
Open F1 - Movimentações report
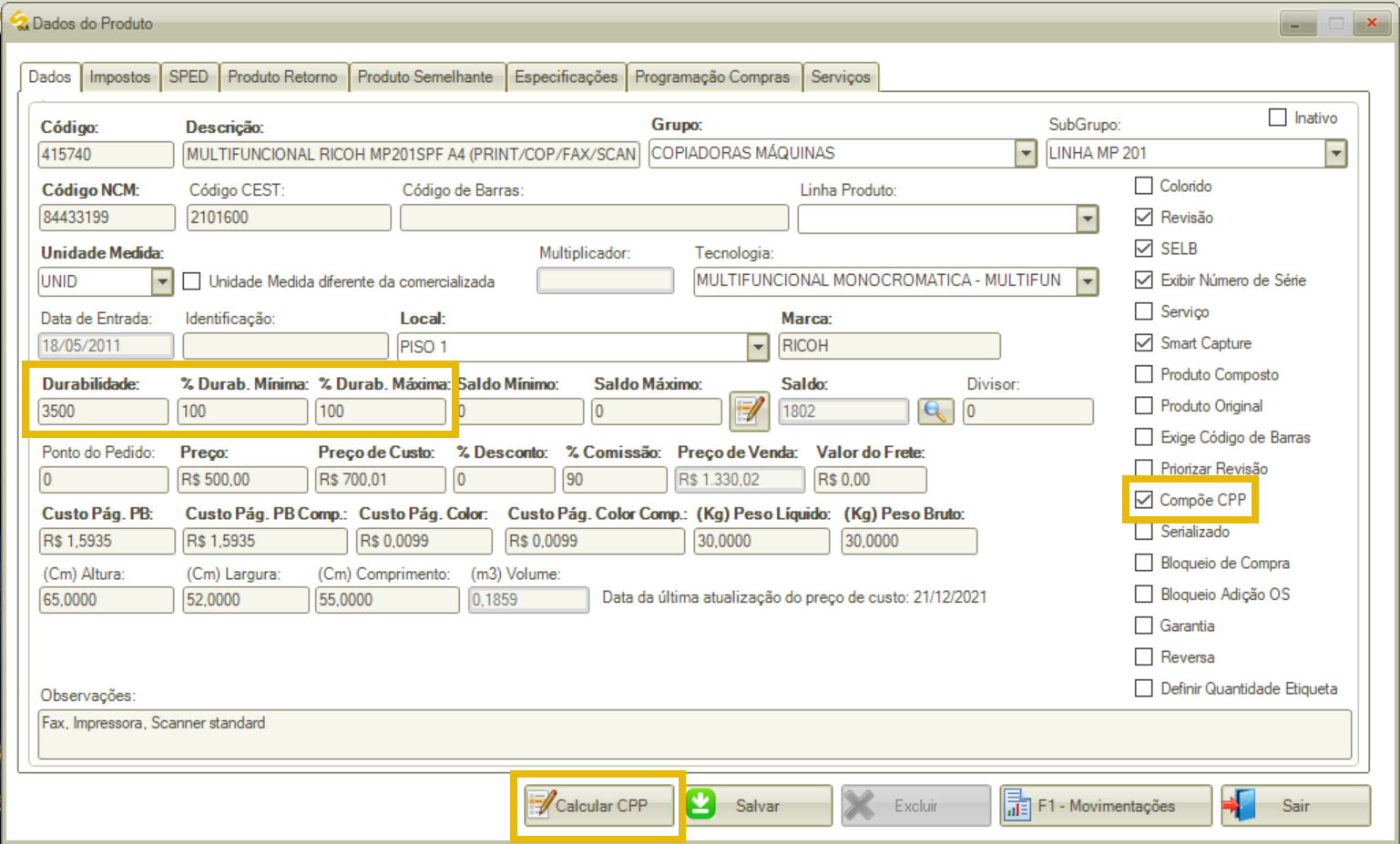point(1105,806)
